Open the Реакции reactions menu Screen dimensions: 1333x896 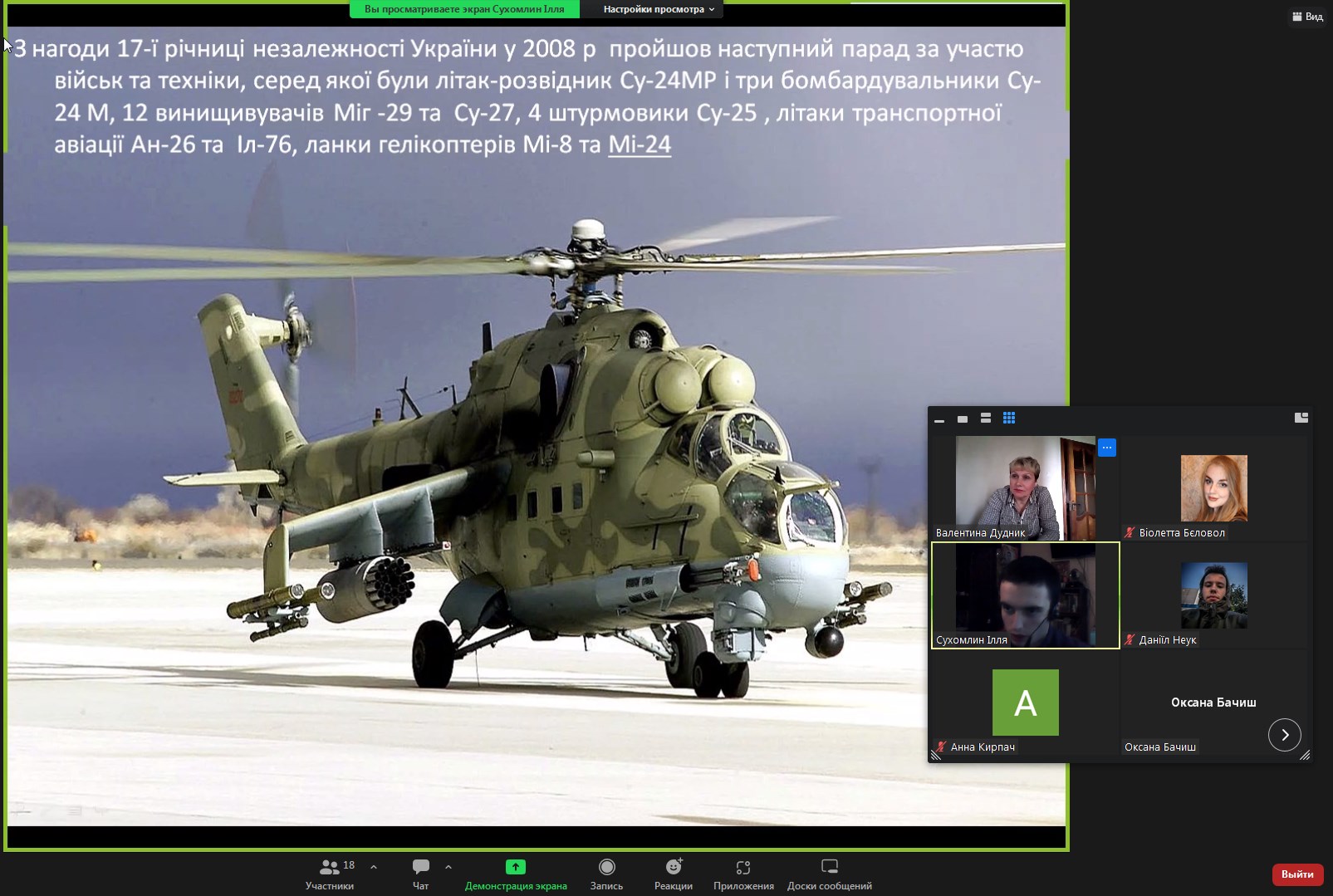click(x=673, y=874)
